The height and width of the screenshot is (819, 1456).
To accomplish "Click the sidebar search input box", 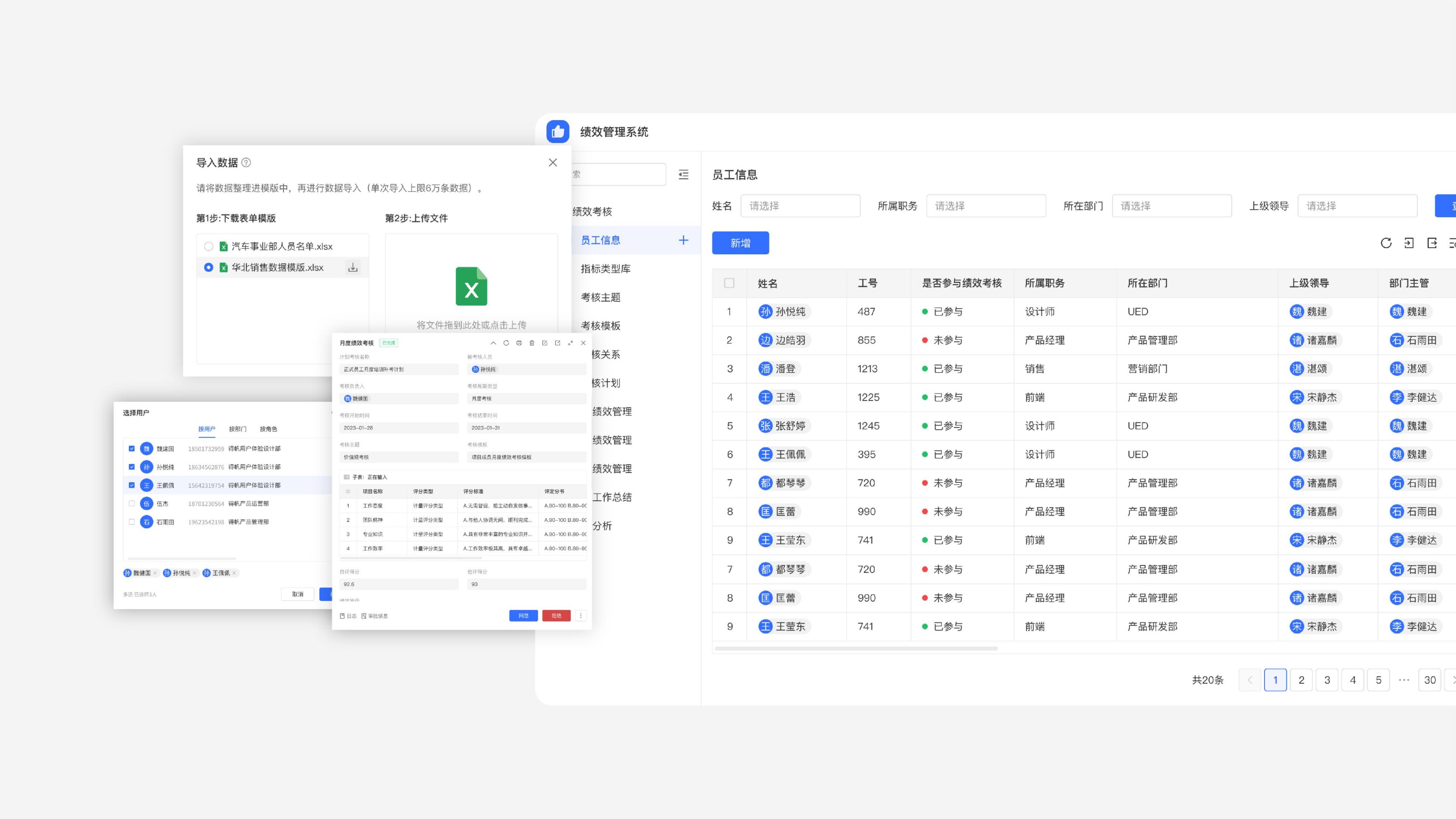I will pyautogui.click(x=618, y=175).
